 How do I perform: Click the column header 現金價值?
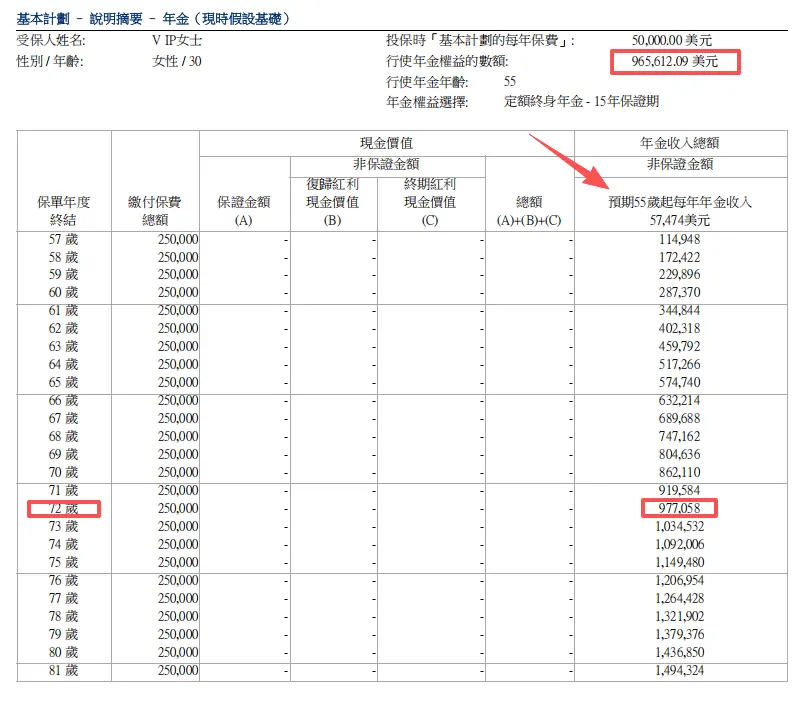386,143
